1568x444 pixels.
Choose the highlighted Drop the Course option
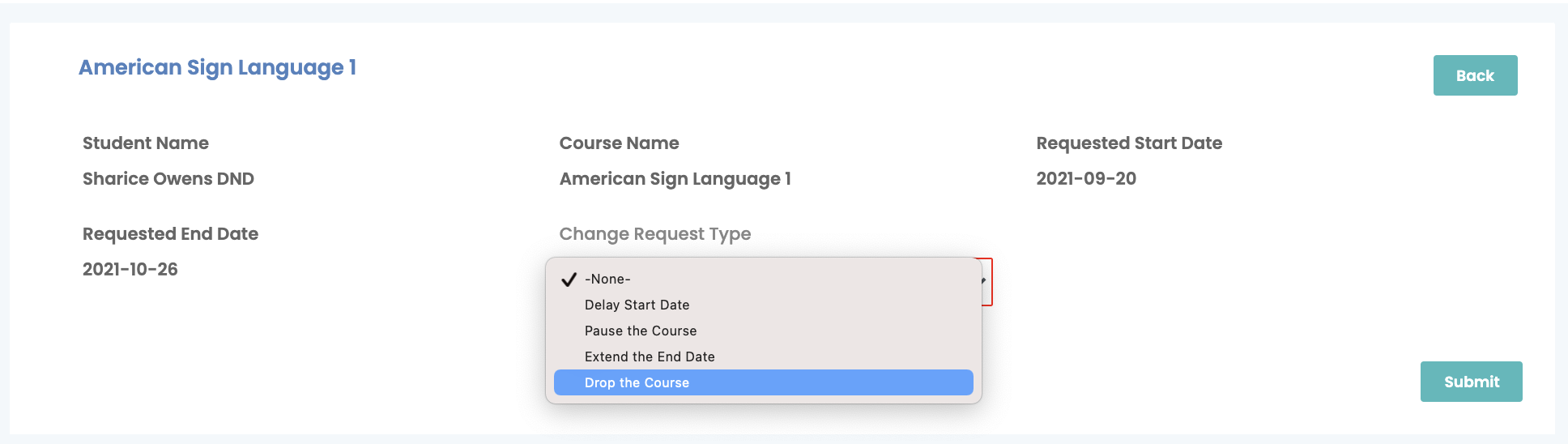pyautogui.click(x=763, y=382)
